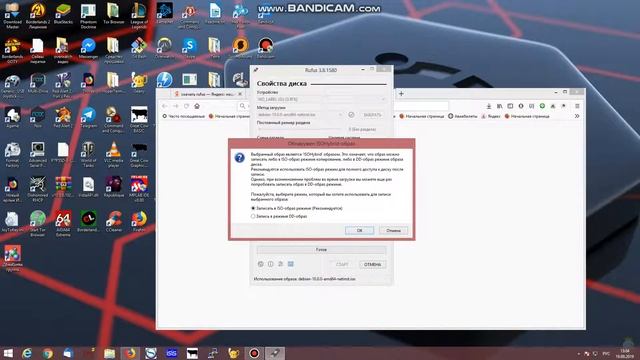Click the Отмена button in the ISOHybrid dialog
This screenshot has height=360, width=640.
click(393, 230)
